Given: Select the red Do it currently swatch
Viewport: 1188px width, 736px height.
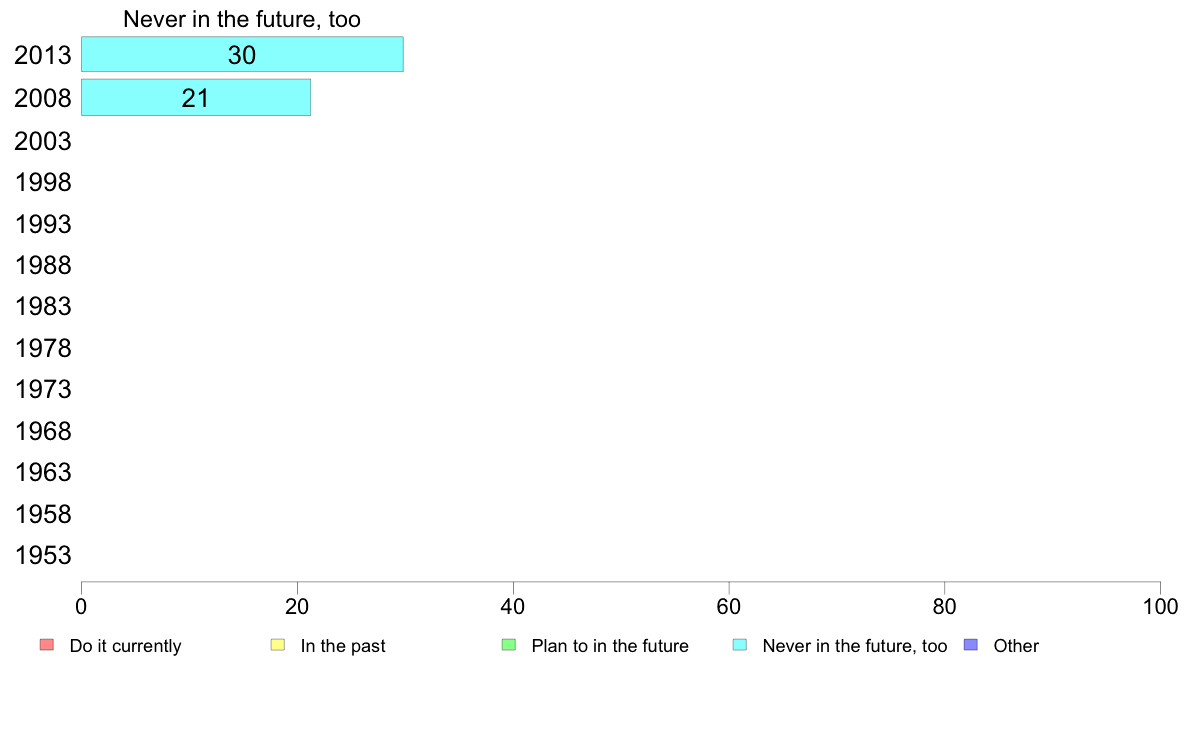Looking at the screenshot, I should [47, 645].
